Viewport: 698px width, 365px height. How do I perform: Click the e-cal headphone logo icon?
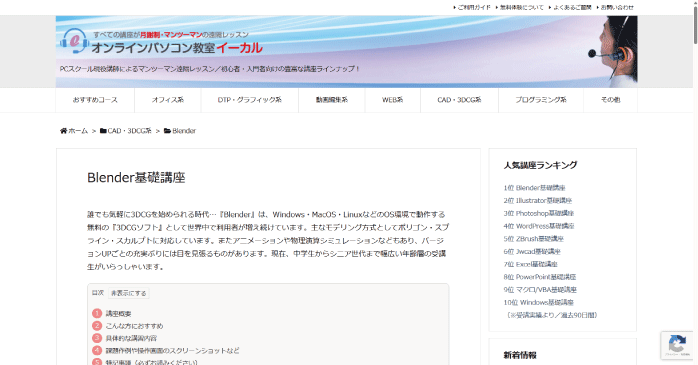74,41
